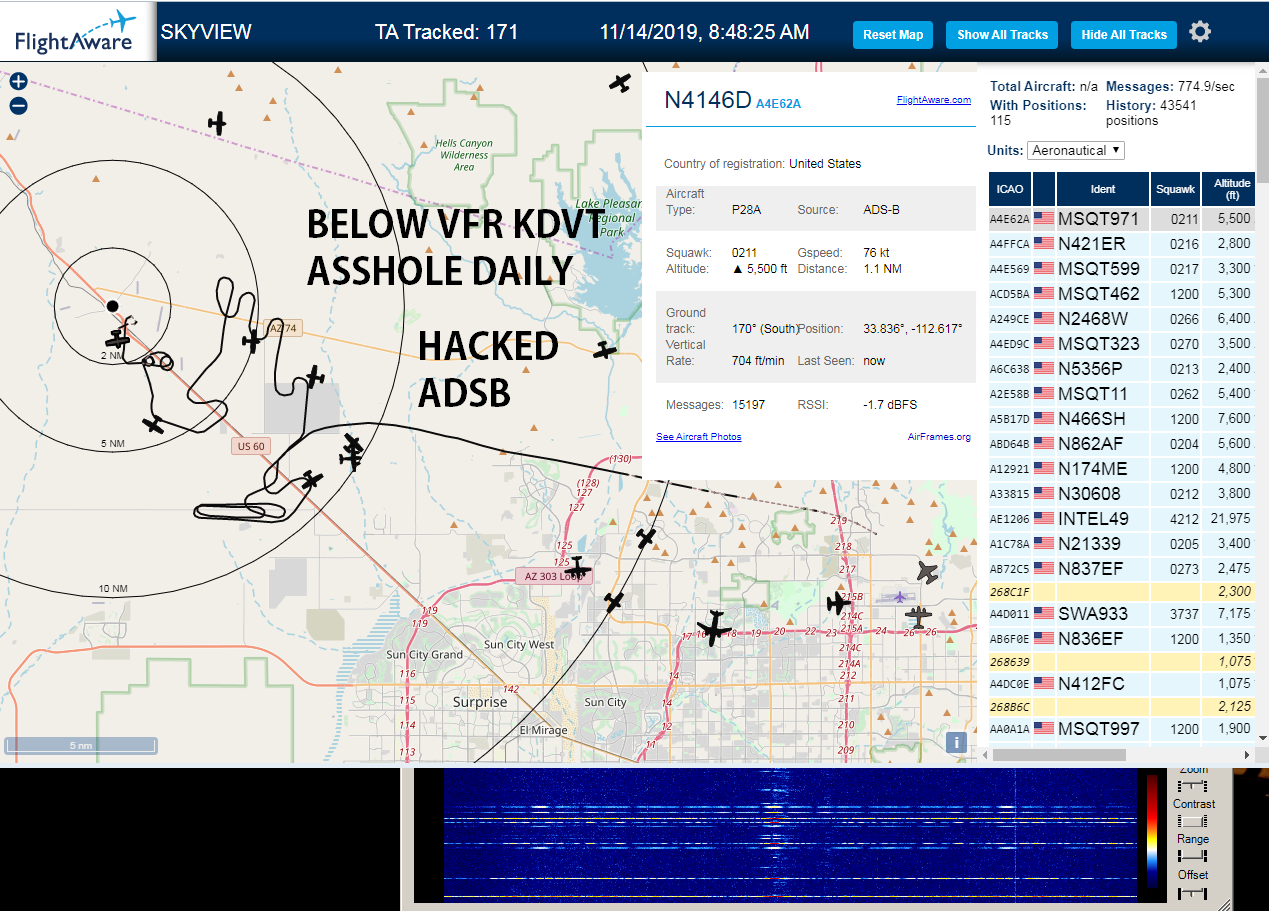Screen dimensions: 1269x911
Task: Select the yellow row with ICAO 268C1F
Action: pyautogui.click(x=1122, y=591)
